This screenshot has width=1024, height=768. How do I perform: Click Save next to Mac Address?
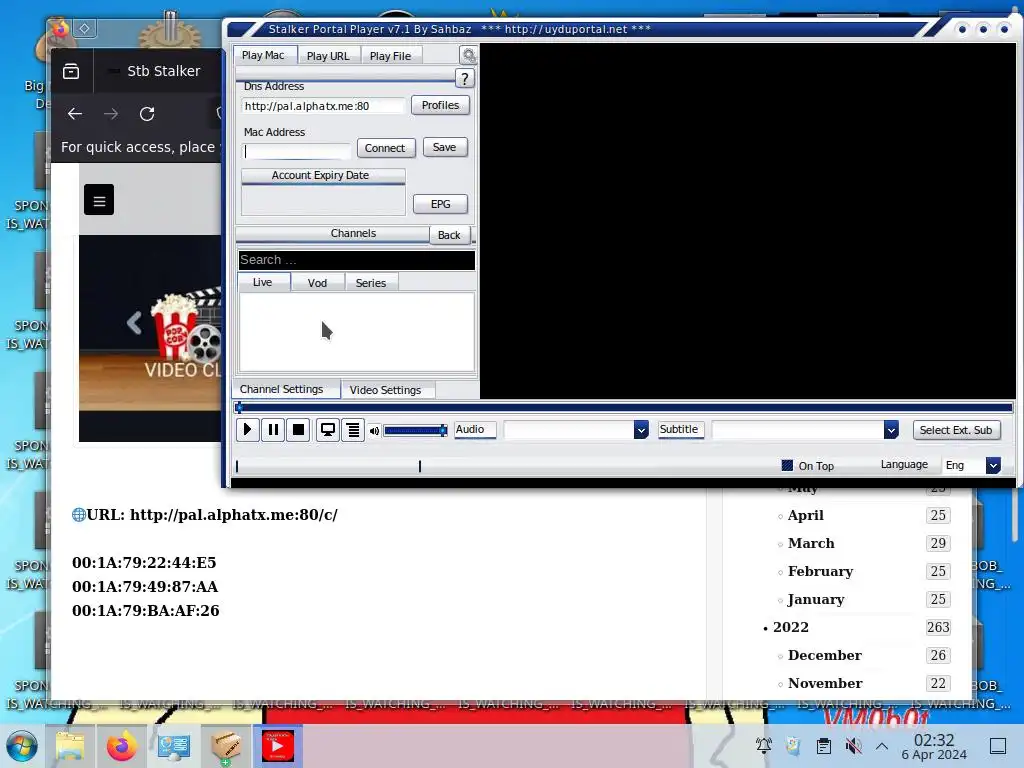click(x=444, y=147)
